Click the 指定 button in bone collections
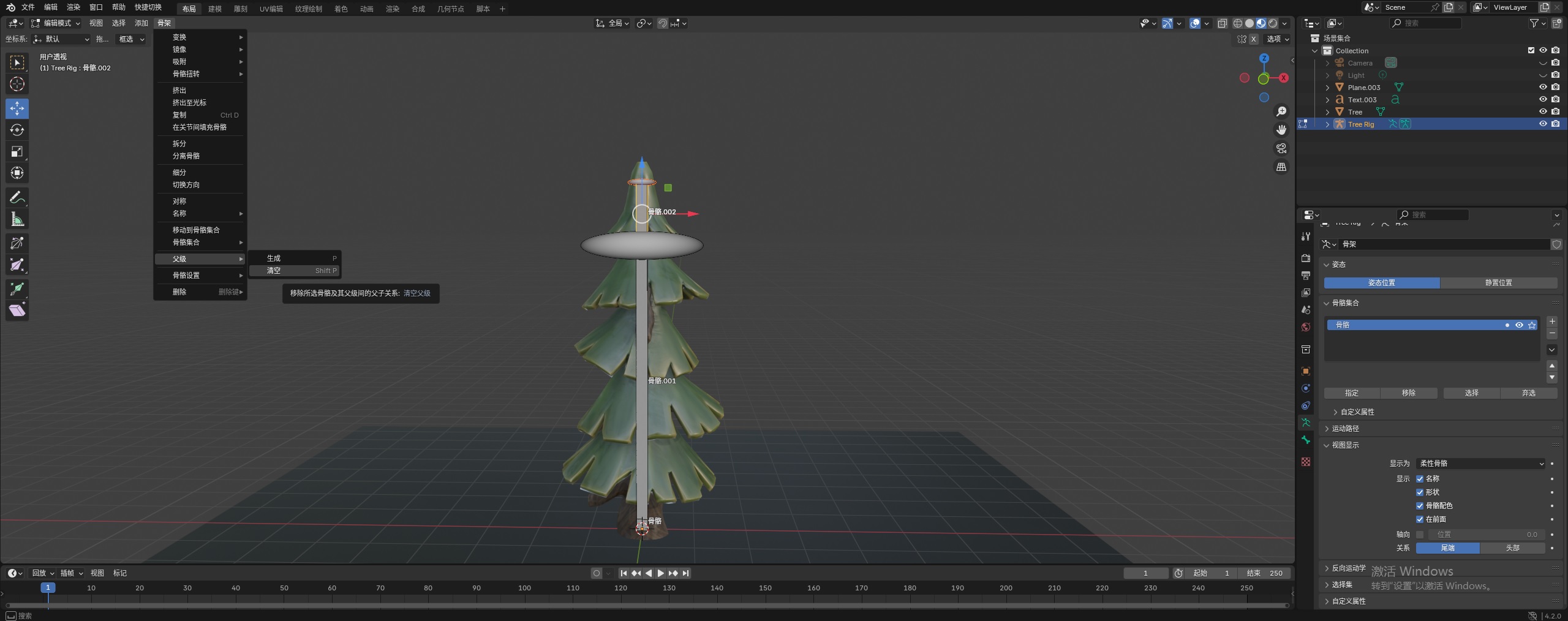 (1351, 393)
